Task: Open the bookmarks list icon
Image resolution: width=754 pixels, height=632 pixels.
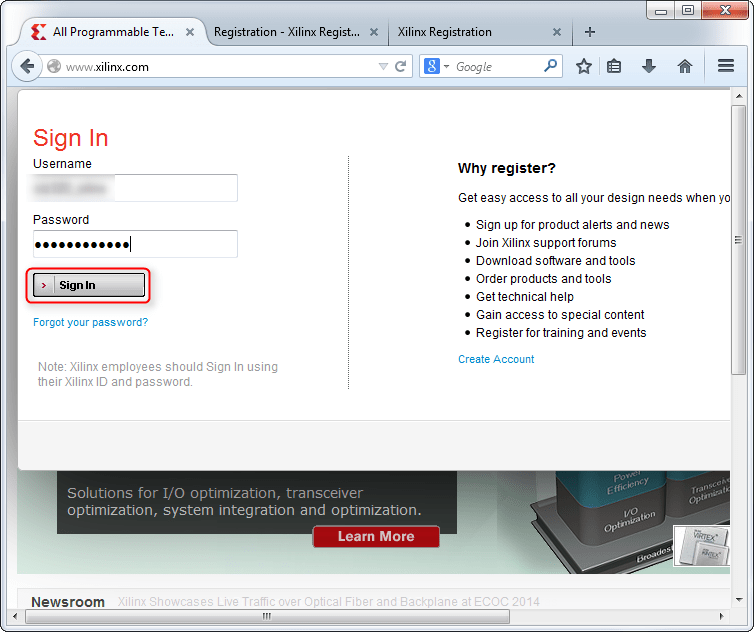Action: [615, 67]
